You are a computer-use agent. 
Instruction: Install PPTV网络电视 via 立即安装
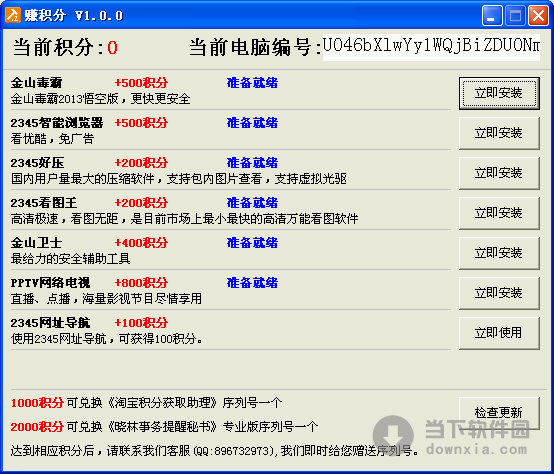point(499,293)
